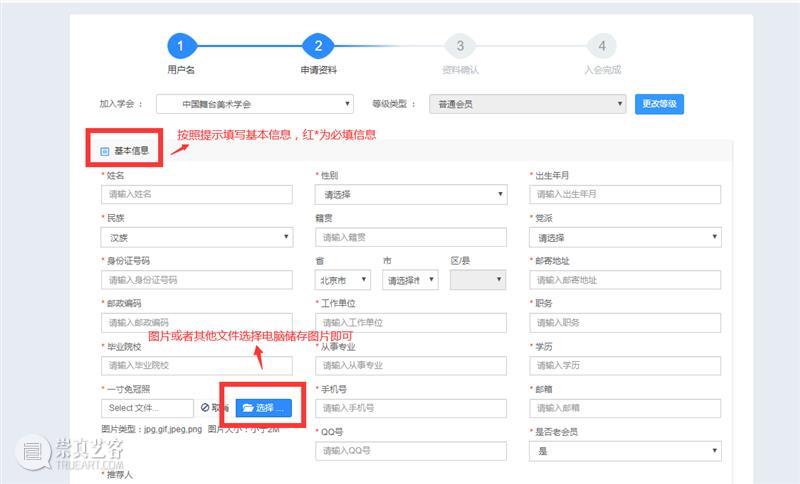Viewport: 800px width, 484px height.
Task: Open the province dropdown showing 北京市
Action: click(343, 280)
